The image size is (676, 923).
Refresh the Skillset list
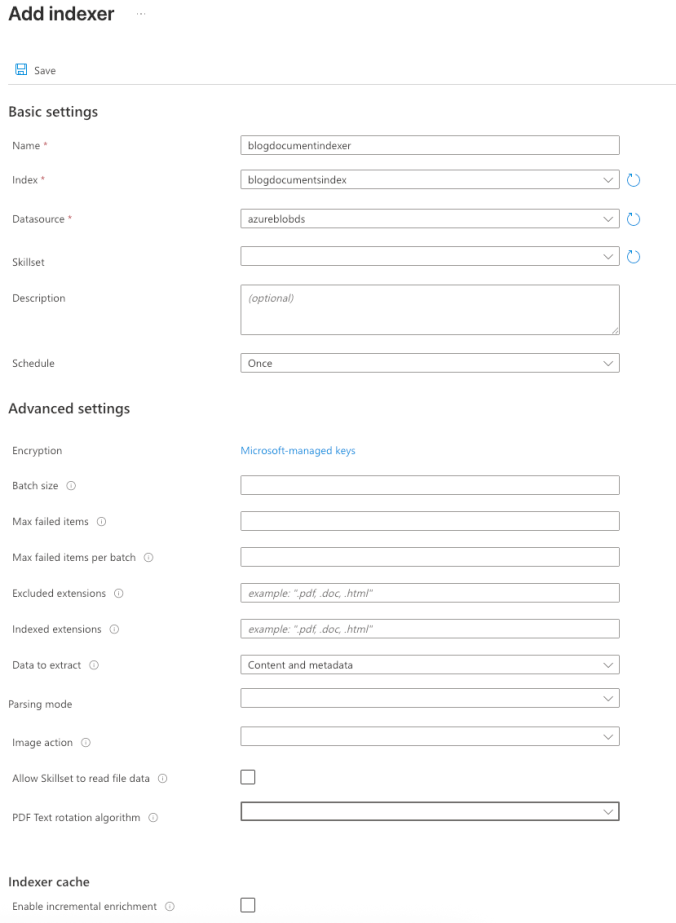pyautogui.click(x=633, y=257)
